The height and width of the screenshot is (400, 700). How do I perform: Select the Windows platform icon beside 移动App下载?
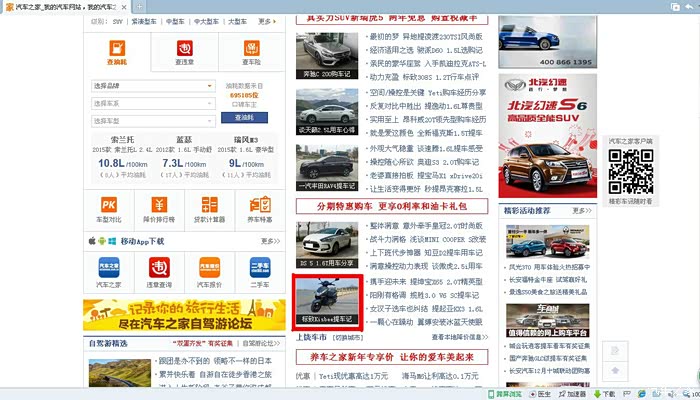tap(112, 241)
